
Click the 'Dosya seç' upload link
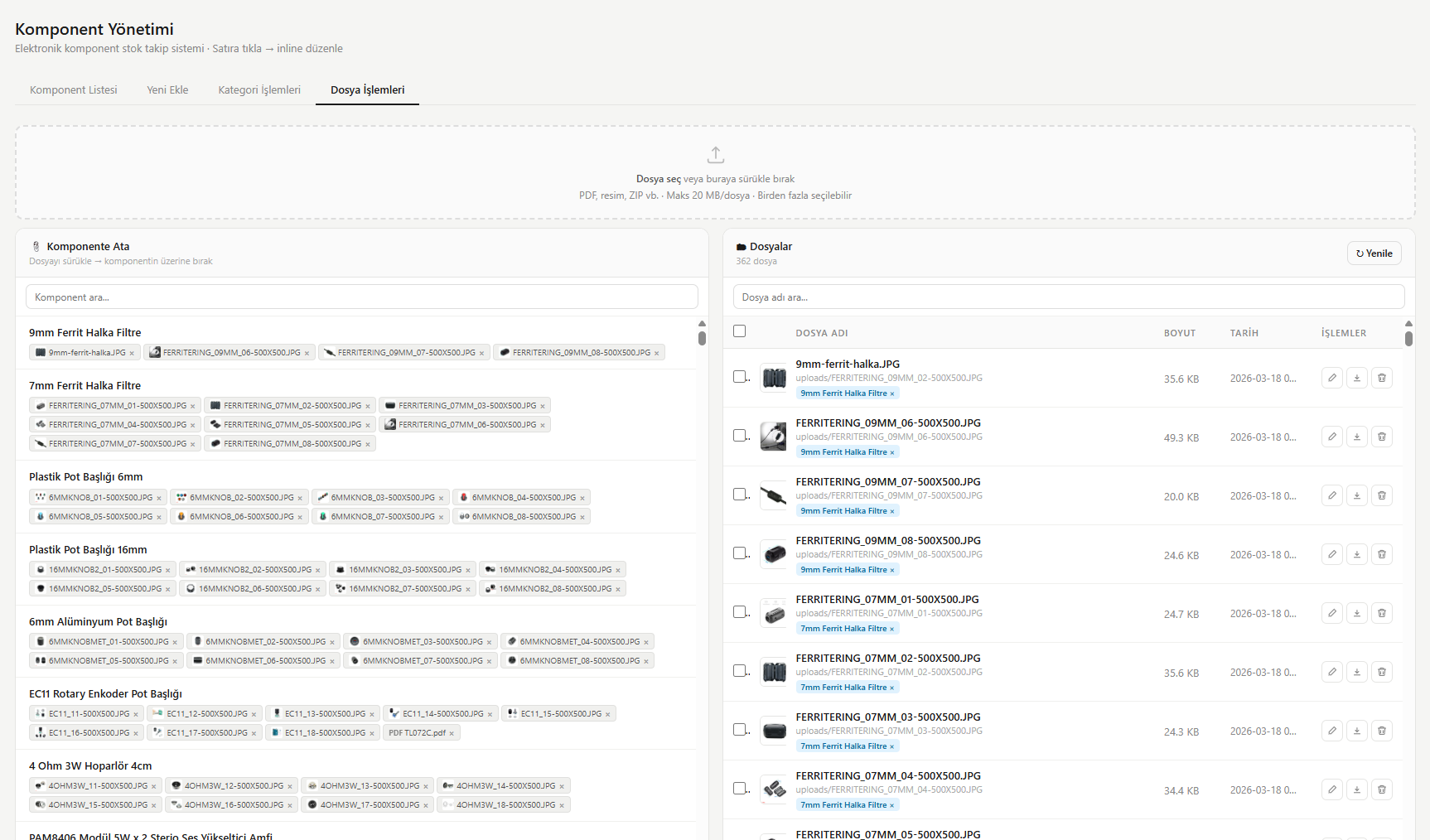coord(658,179)
